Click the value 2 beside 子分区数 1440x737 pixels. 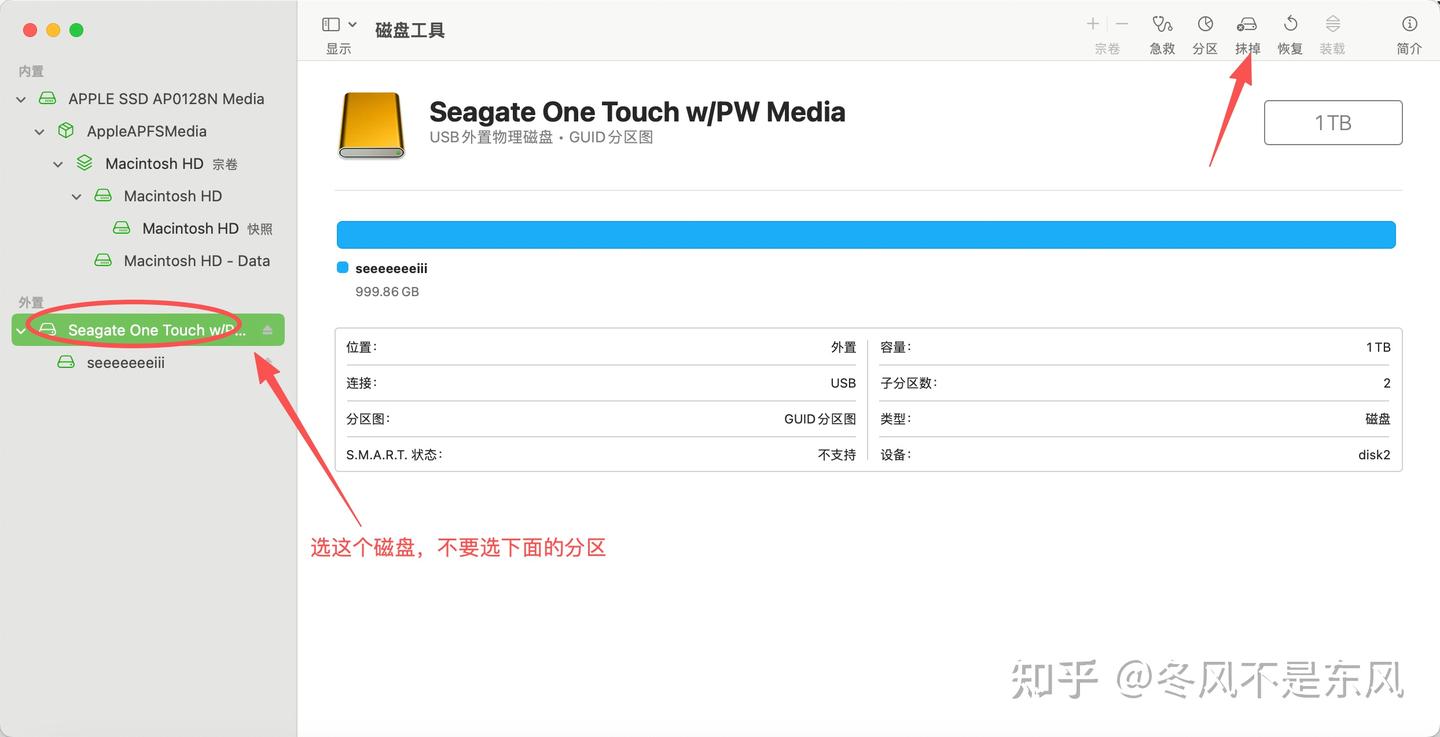[x=1387, y=383]
